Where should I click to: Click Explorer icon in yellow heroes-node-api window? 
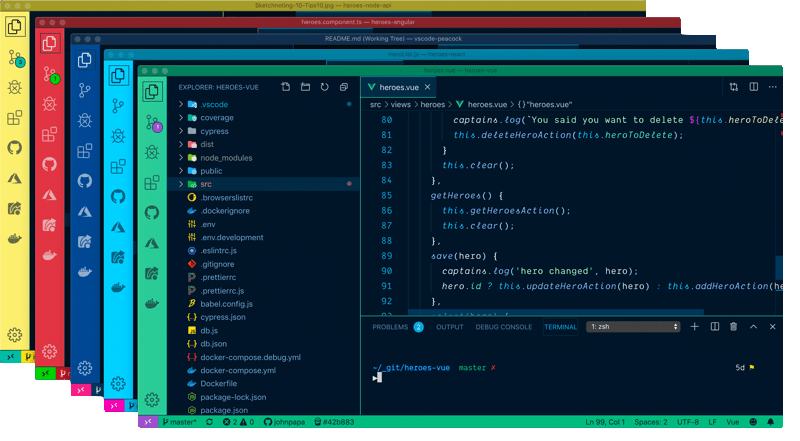click(x=15, y=27)
